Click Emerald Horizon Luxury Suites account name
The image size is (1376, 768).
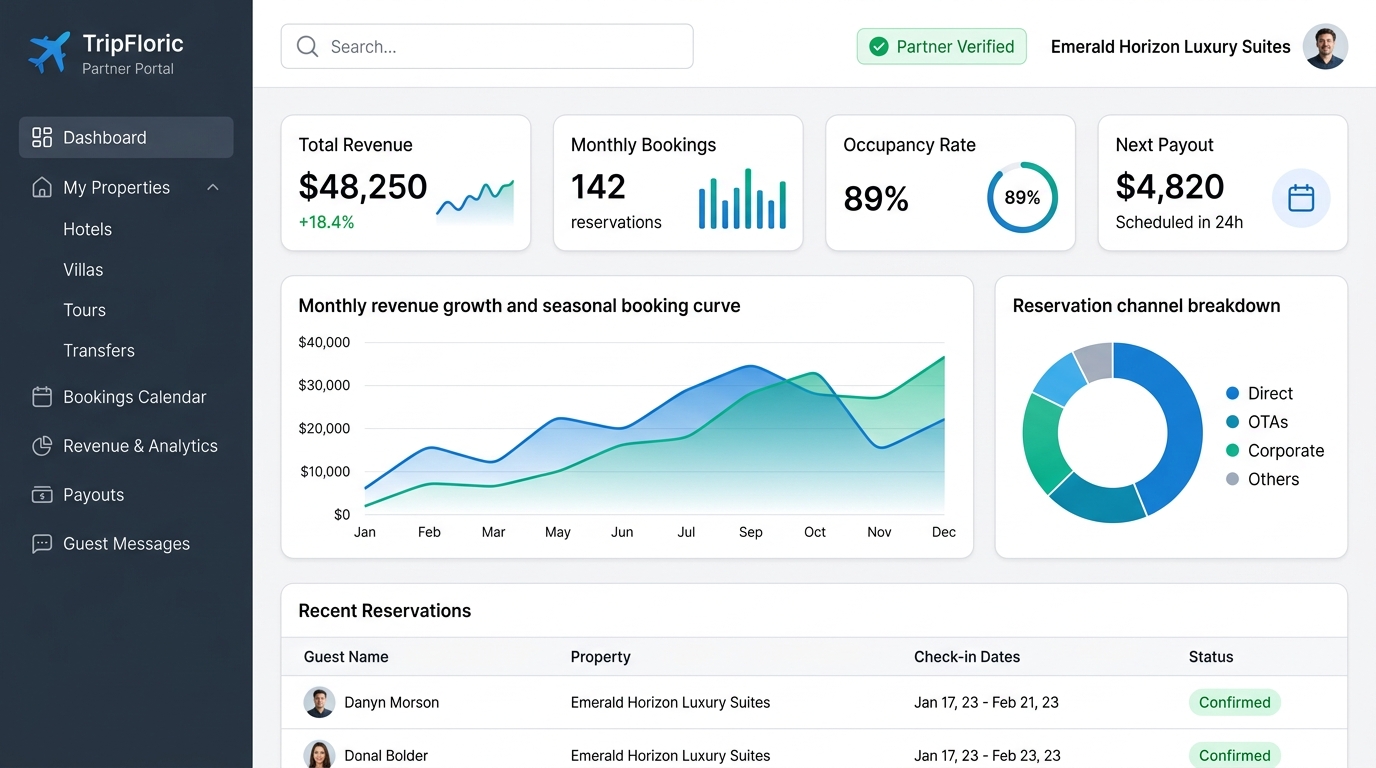click(x=1170, y=47)
